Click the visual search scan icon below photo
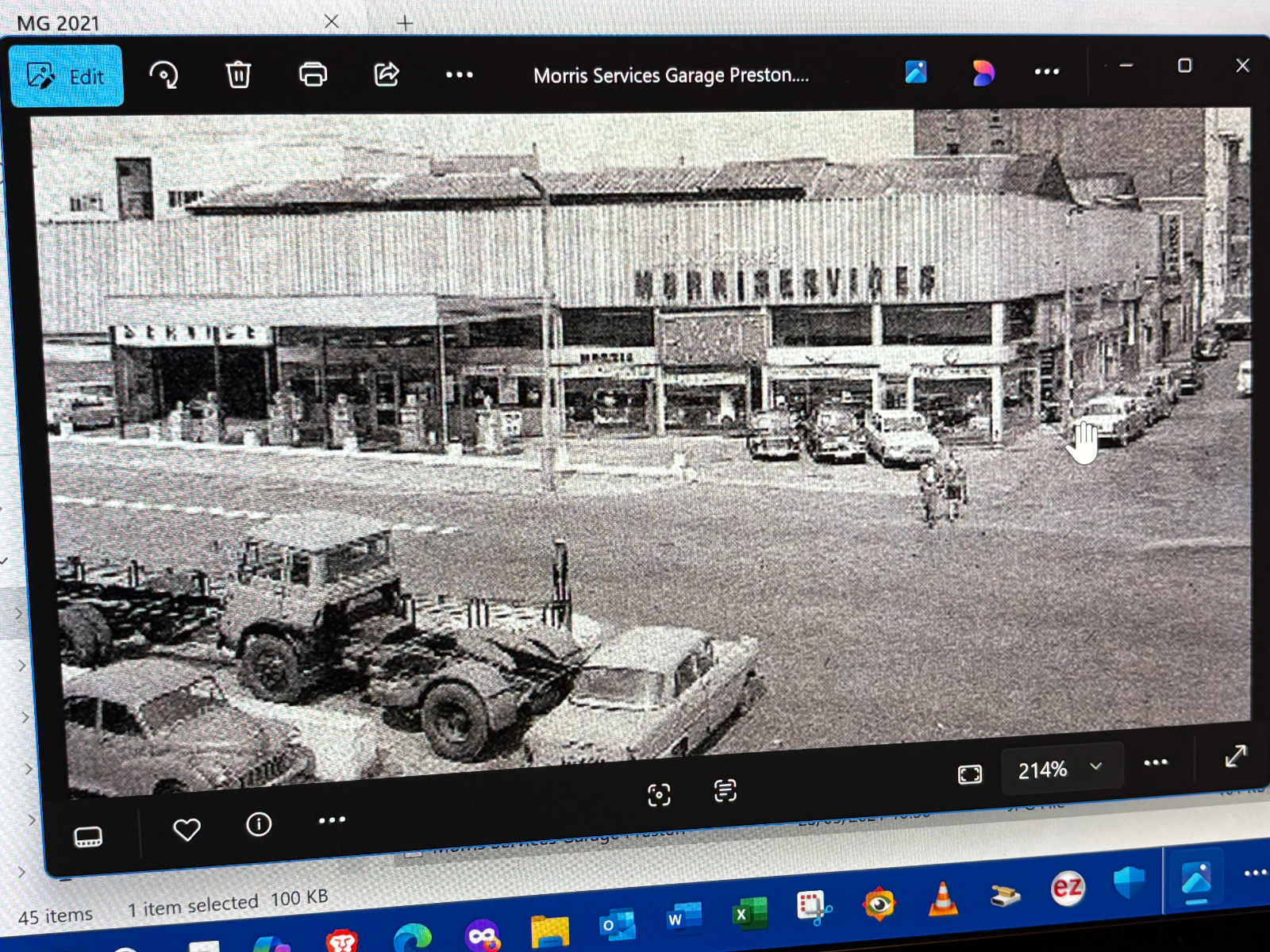 [x=659, y=794]
